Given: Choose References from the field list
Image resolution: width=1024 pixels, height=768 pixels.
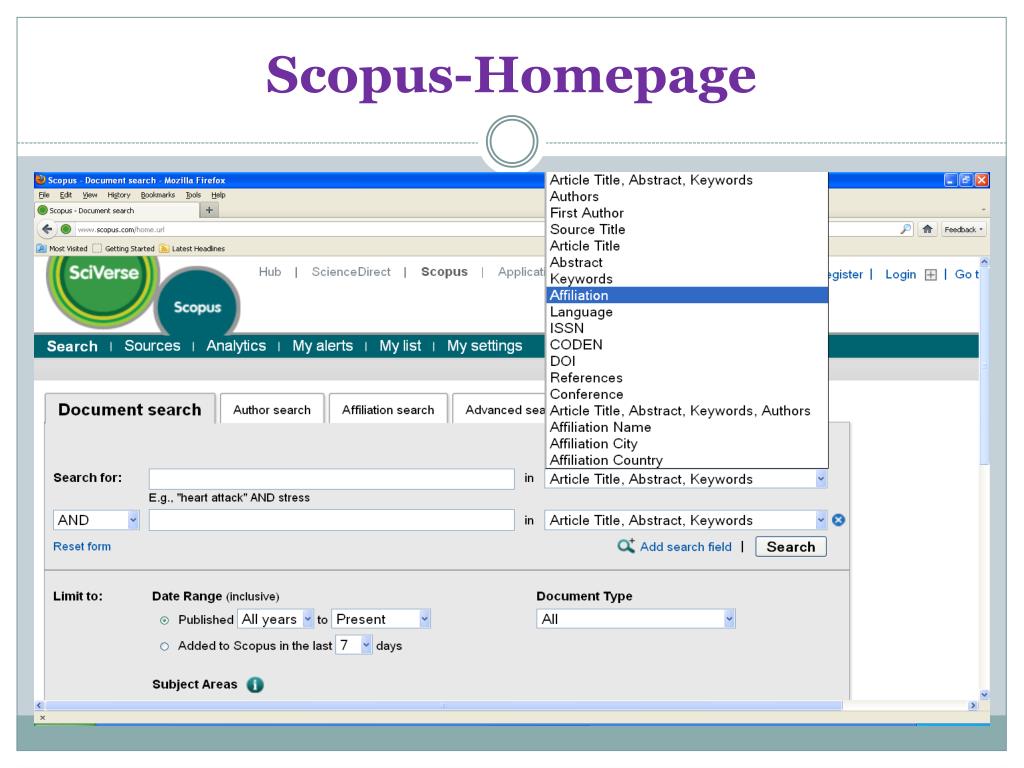Looking at the screenshot, I should [687, 378].
